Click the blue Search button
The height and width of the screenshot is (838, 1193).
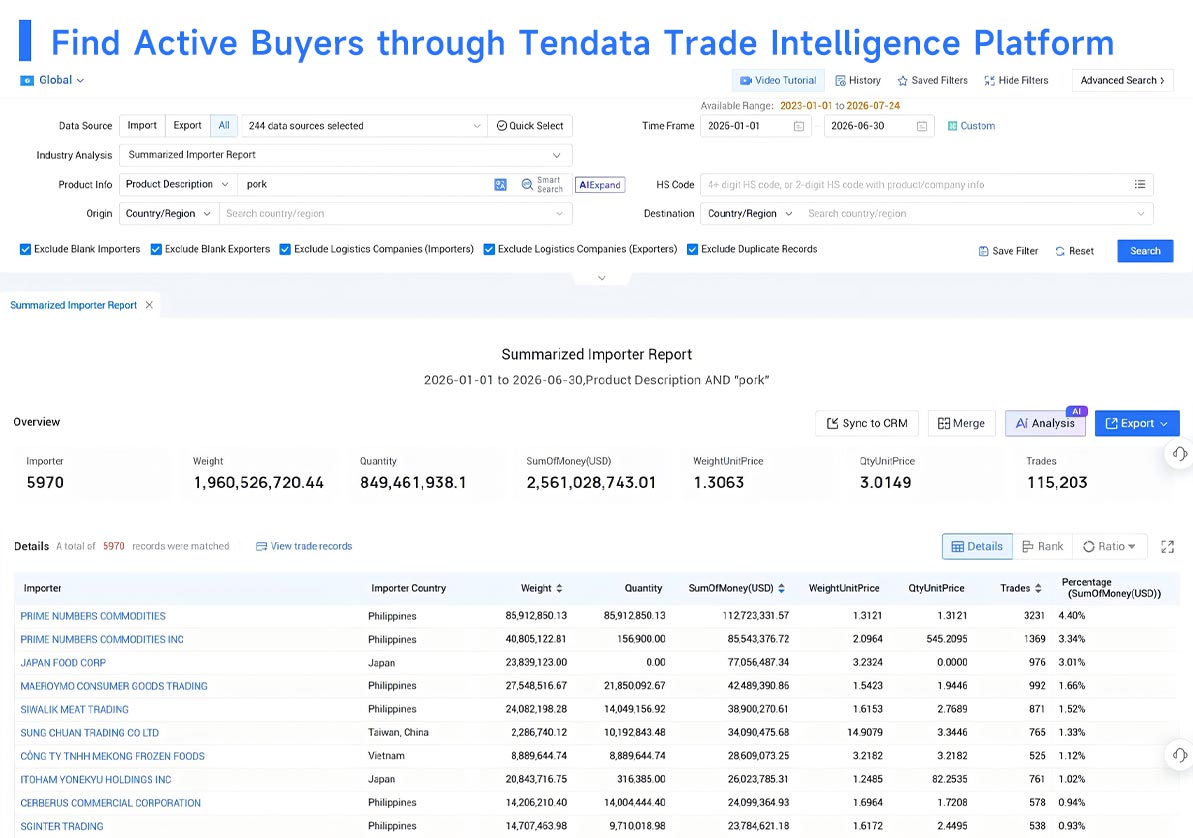tap(1145, 251)
